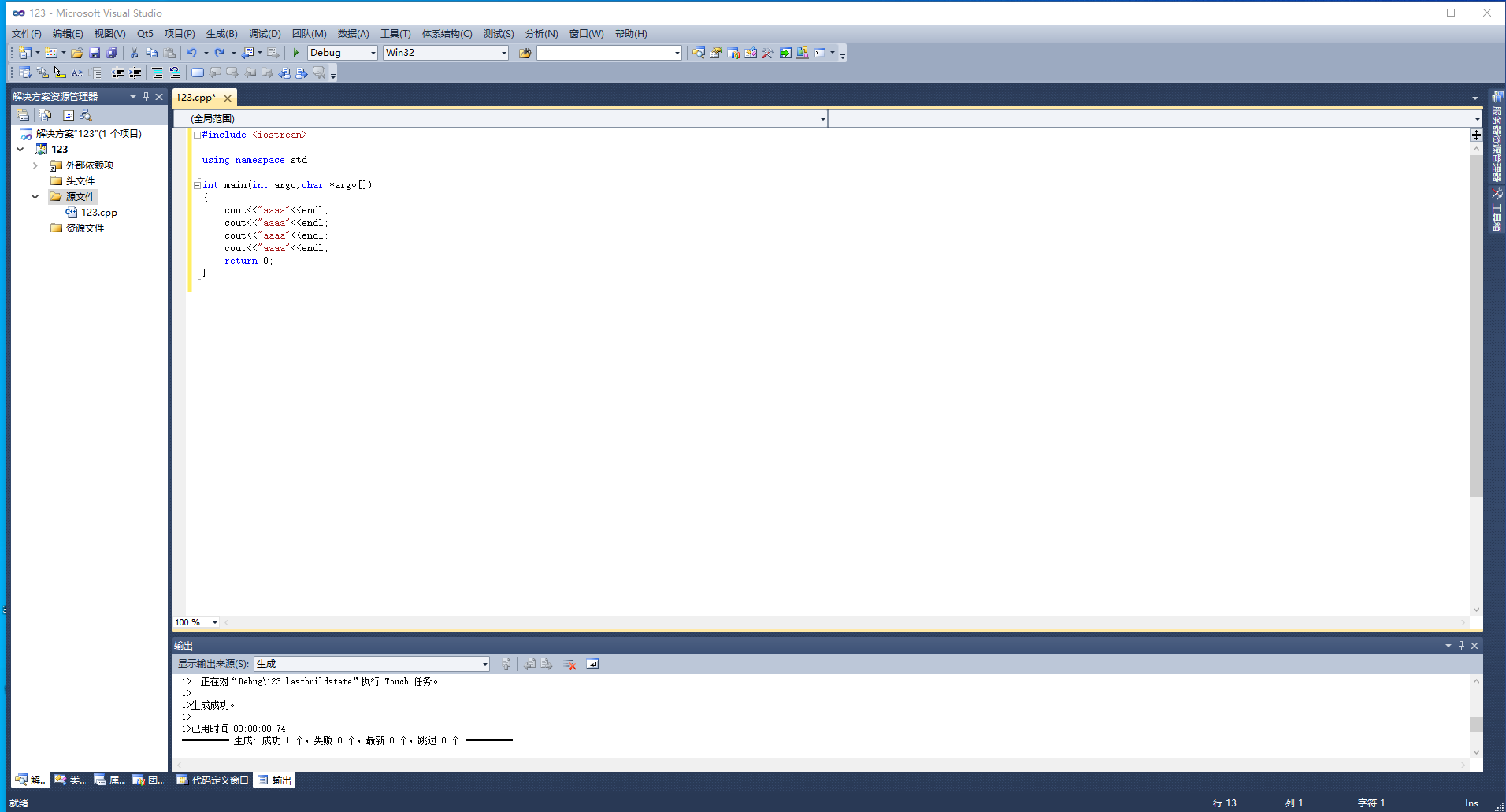Click View Code icon in Solution Explorer toolbar

click(69, 115)
